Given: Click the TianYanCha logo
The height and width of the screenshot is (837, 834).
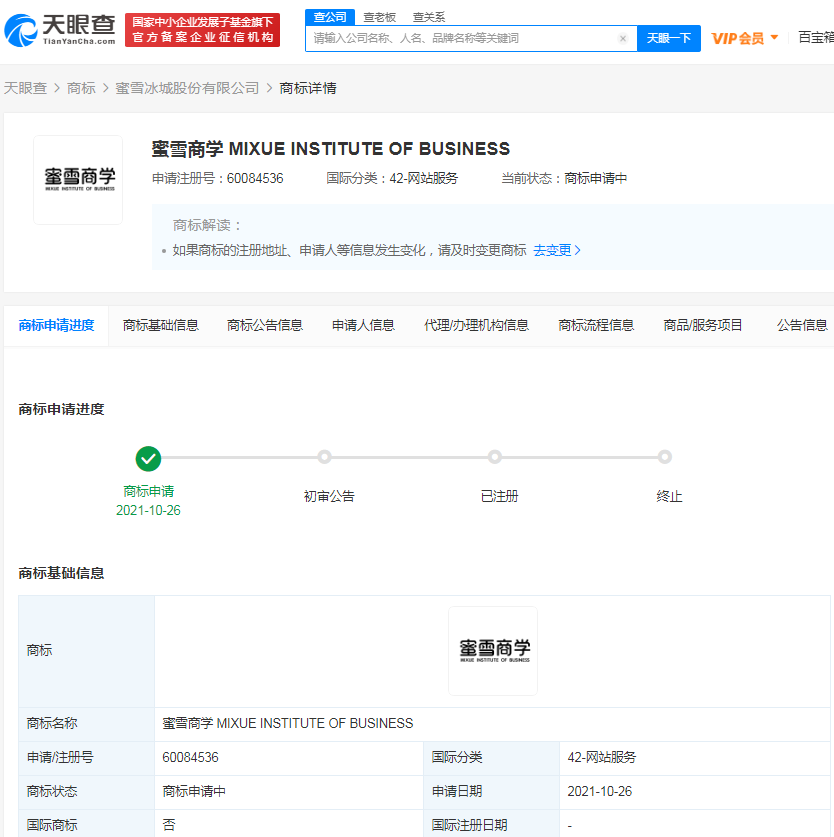Looking at the screenshot, I should point(60,30).
